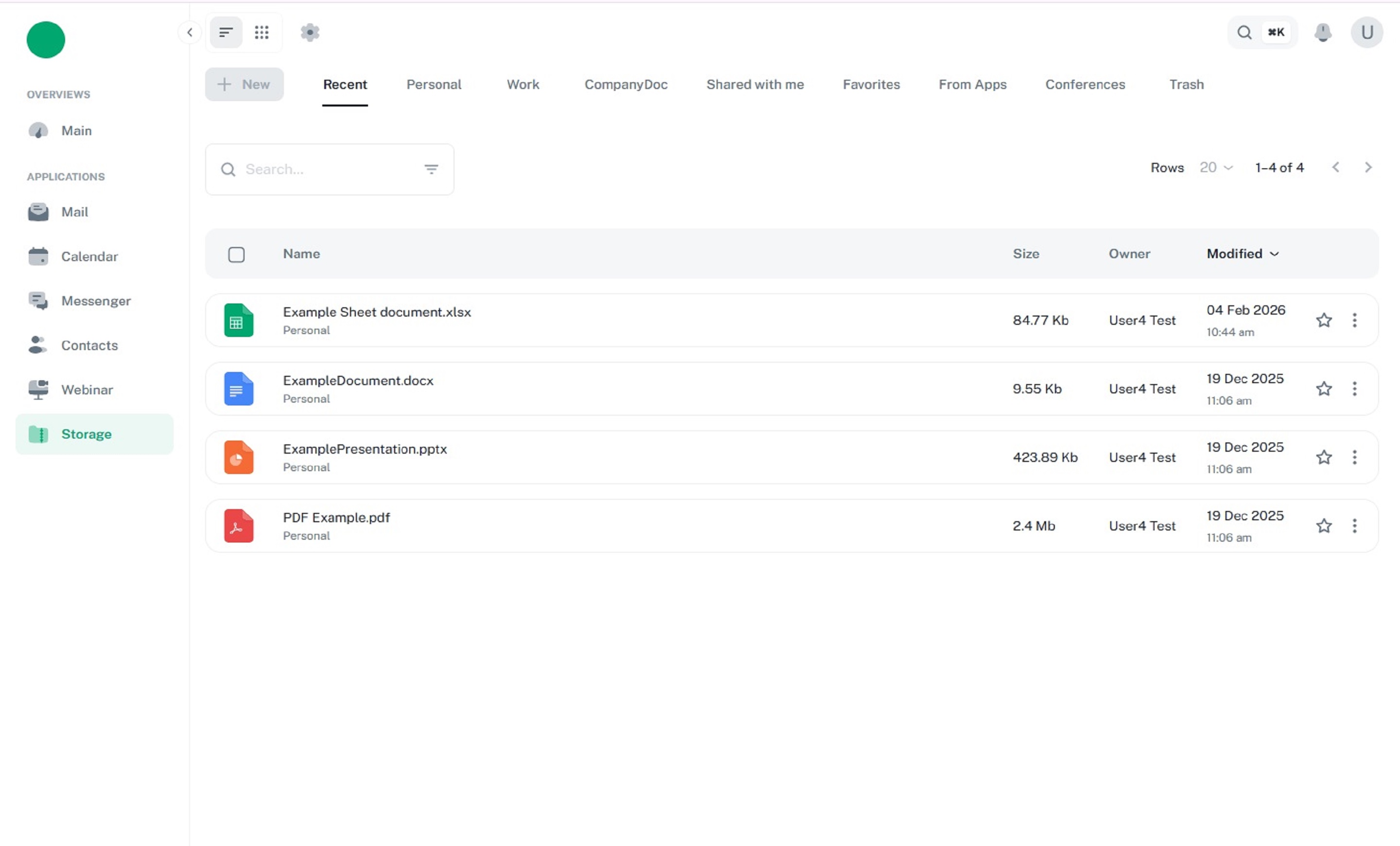Click the ⌘K shortcut badge
This screenshot has height=846, width=1400.
1276,33
